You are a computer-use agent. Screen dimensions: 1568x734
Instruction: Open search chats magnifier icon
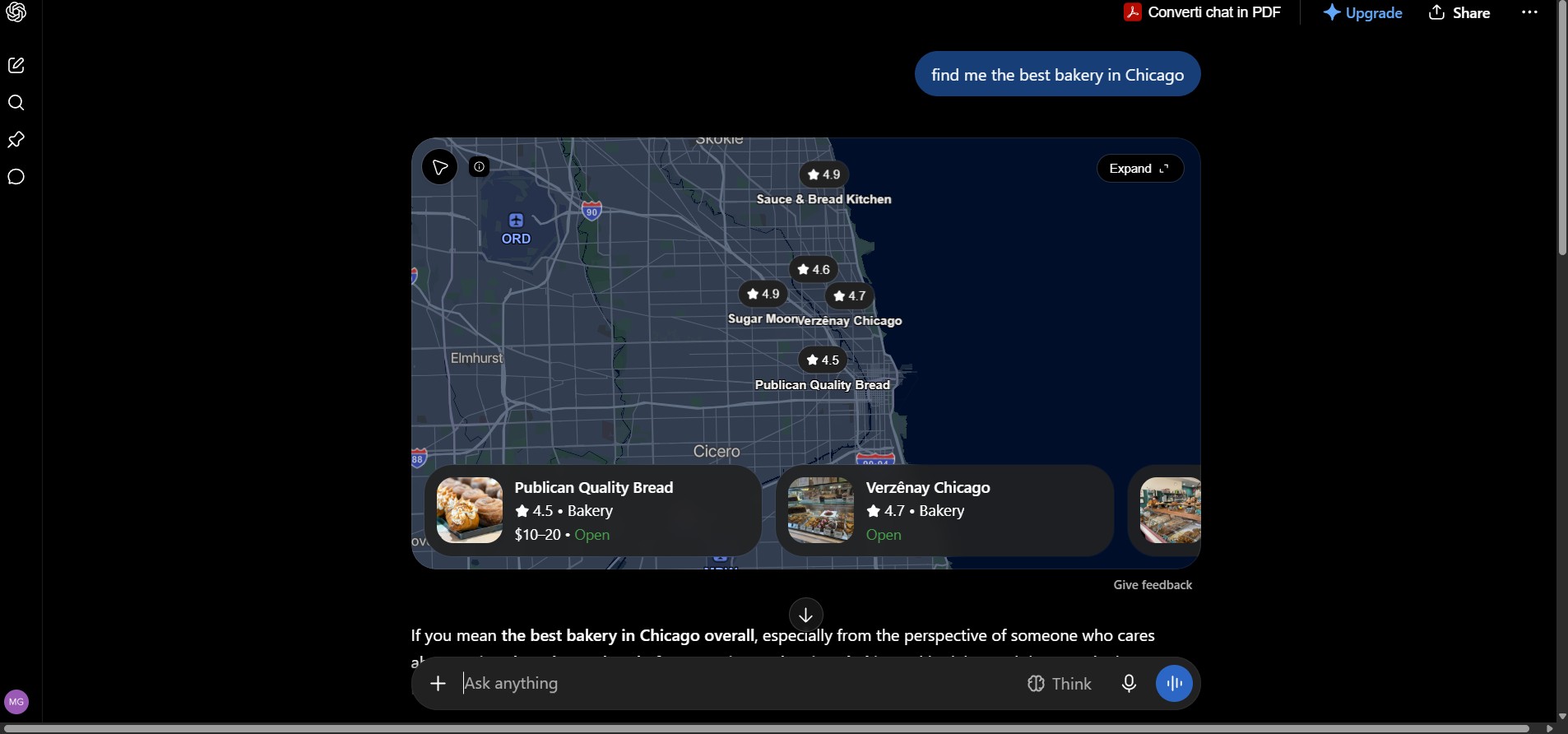coord(16,103)
